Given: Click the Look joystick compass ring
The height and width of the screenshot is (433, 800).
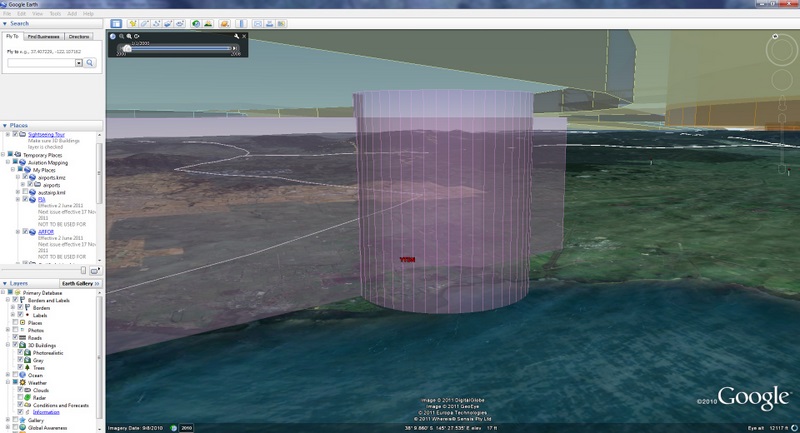Looking at the screenshot, I should pyautogui.click(x=781, y=50).
